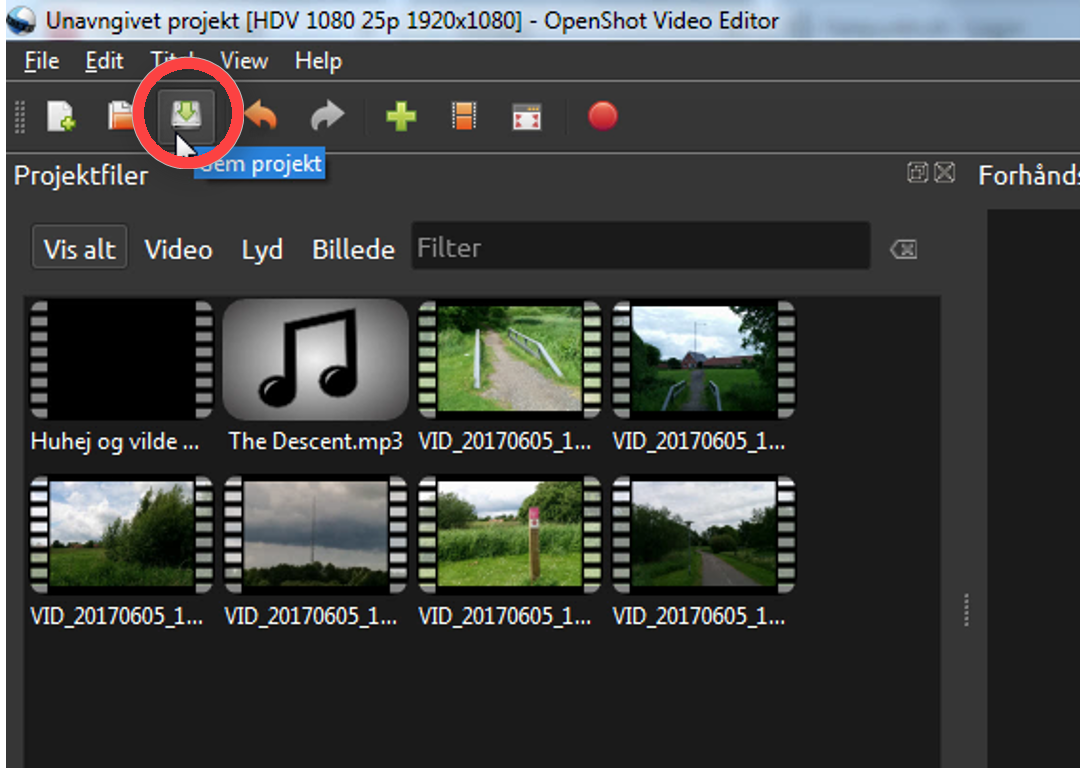This screenshot has width=1080, height=768.
Task: Float the Projektfiler panel
Action: tap(917, 172)
